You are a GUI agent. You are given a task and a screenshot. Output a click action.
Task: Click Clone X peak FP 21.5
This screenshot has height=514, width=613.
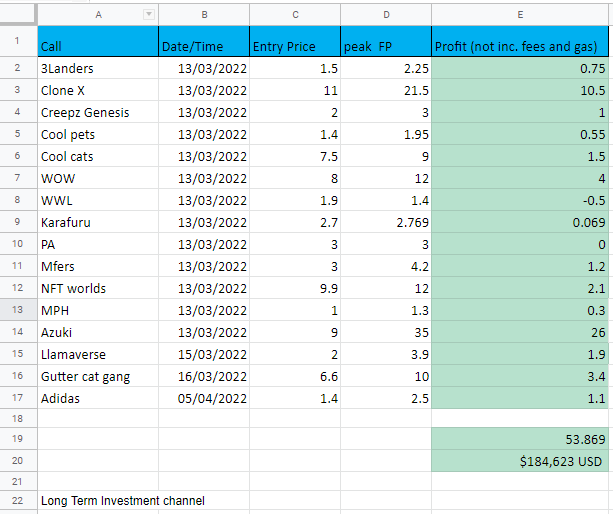point(386,90)
